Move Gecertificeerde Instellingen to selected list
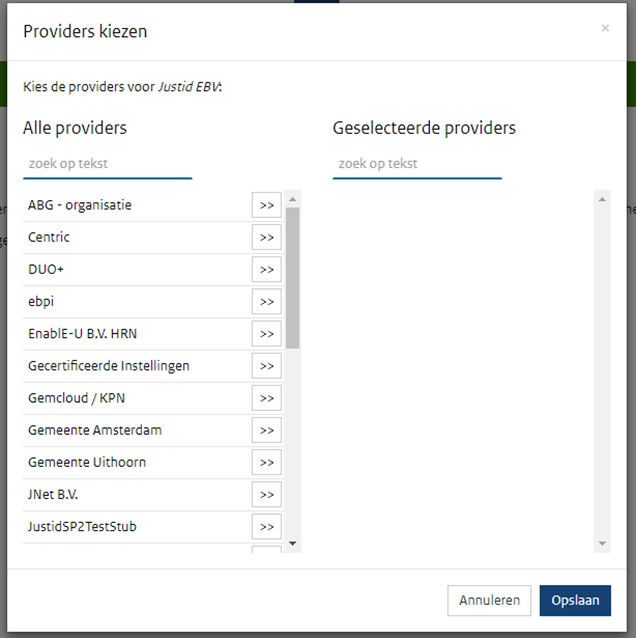Image resolution: width=636 pixels, height=638 pixels. [x=267, y=366]
